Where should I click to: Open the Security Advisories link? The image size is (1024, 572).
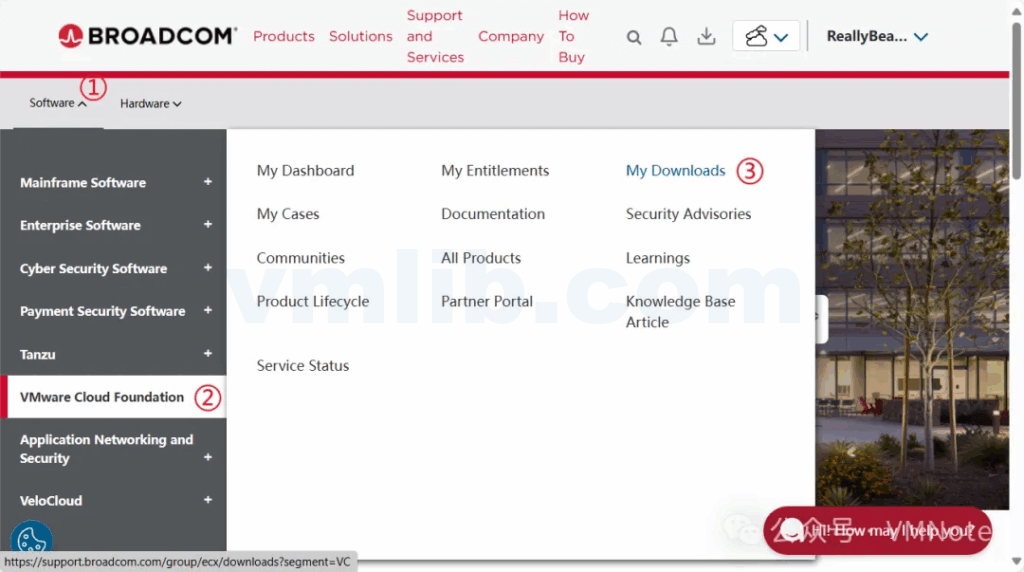pyautogui.click(x=688, y=214)
